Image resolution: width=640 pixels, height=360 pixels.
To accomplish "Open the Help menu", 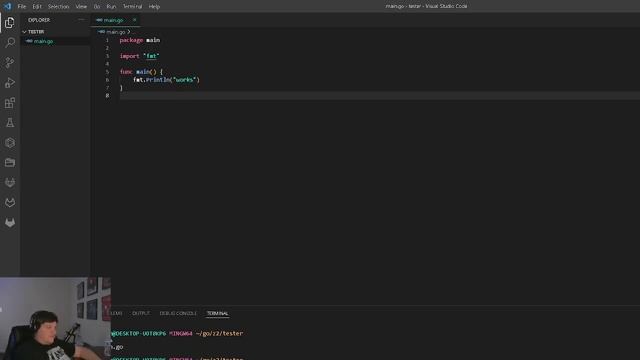I will [154, 7].
